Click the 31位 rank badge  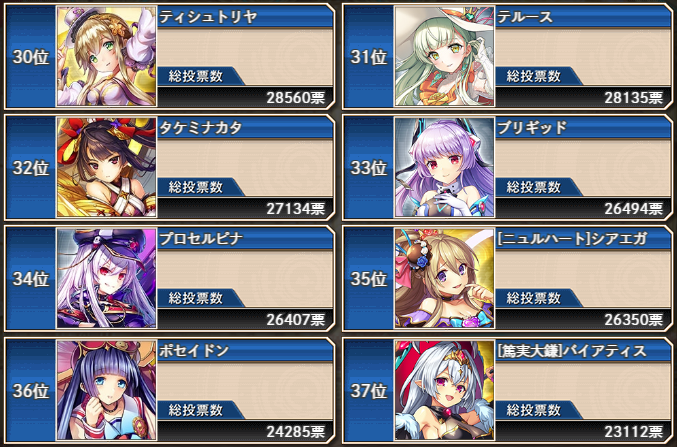point(369,57)
